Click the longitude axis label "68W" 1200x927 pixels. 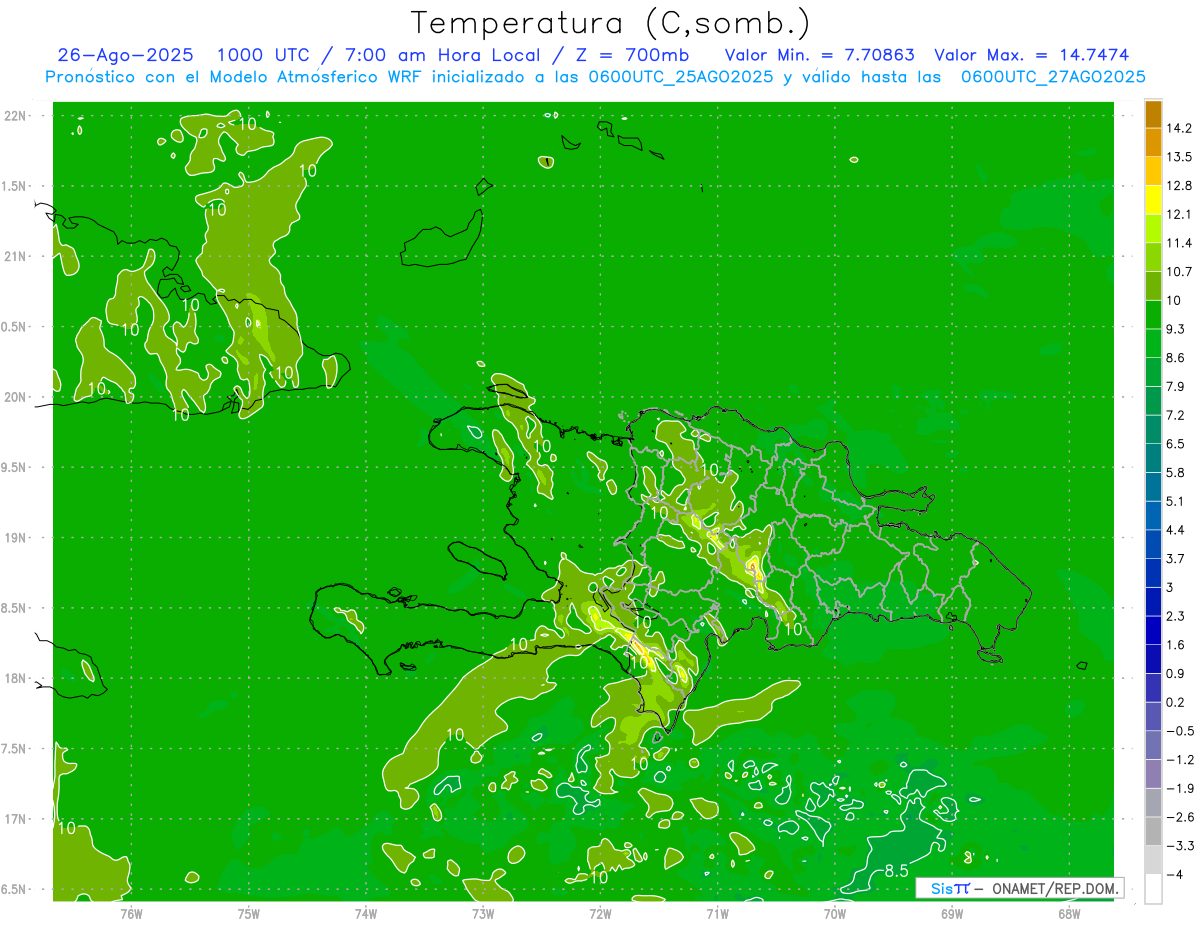pyautogui.click(x=1068, y=913)
